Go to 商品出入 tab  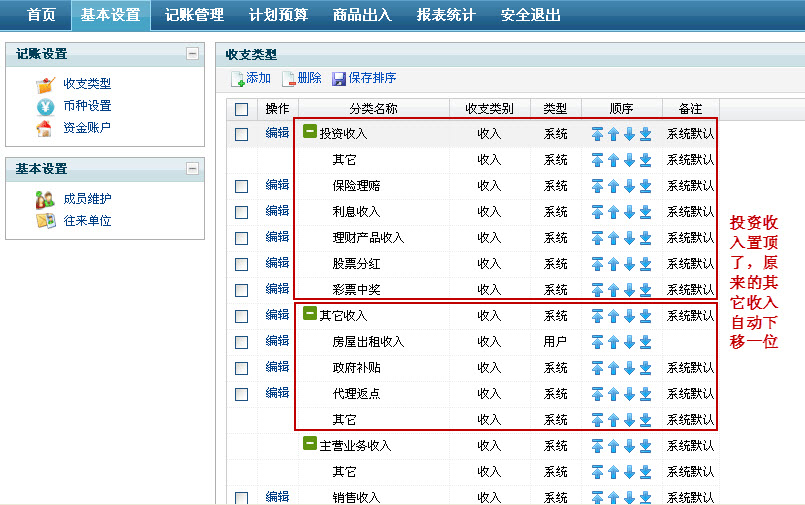[362, 15]
